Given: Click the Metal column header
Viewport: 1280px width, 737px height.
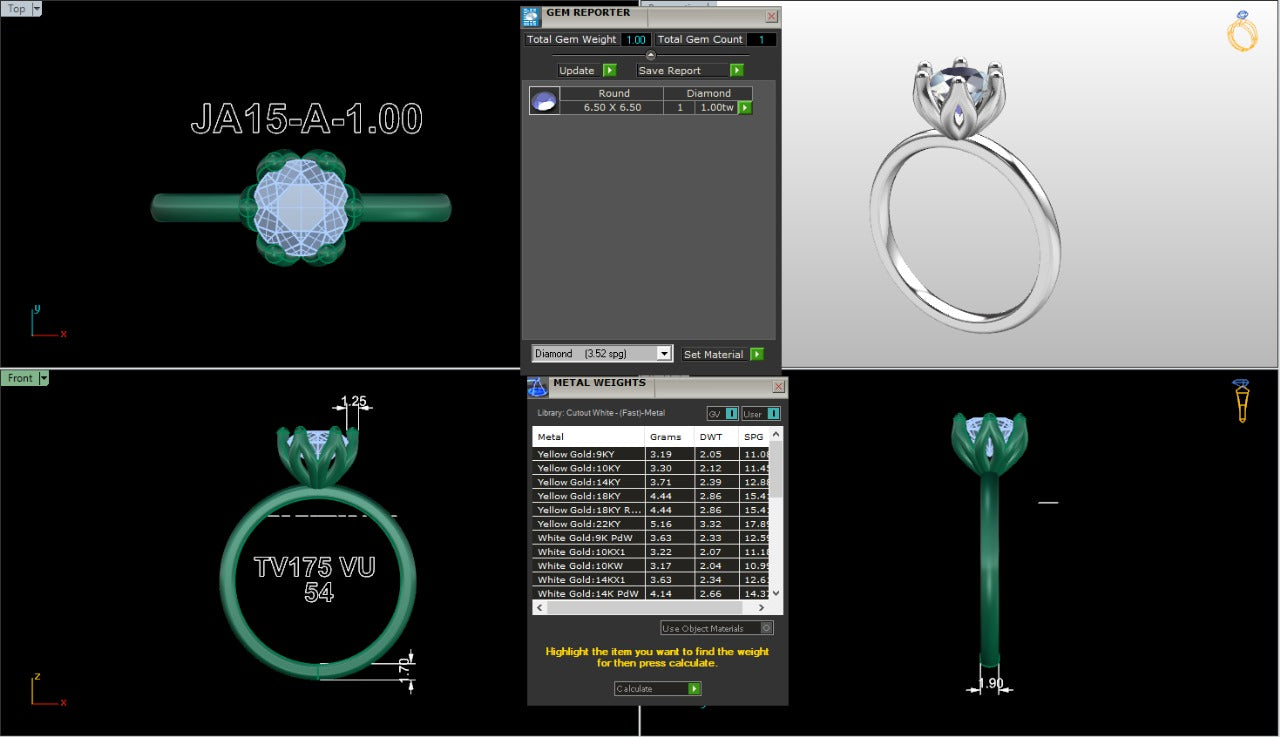Looking at the screenshot, I should tap(588, 437).
